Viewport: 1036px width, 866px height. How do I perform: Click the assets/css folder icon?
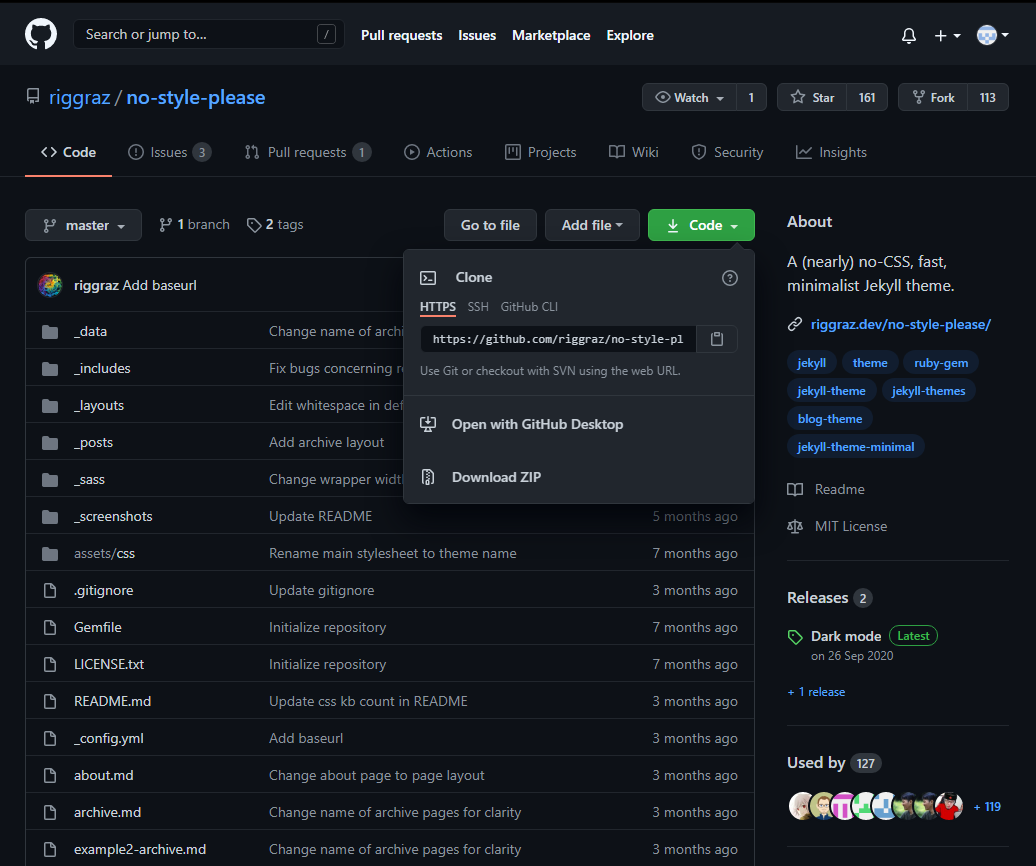50,554
